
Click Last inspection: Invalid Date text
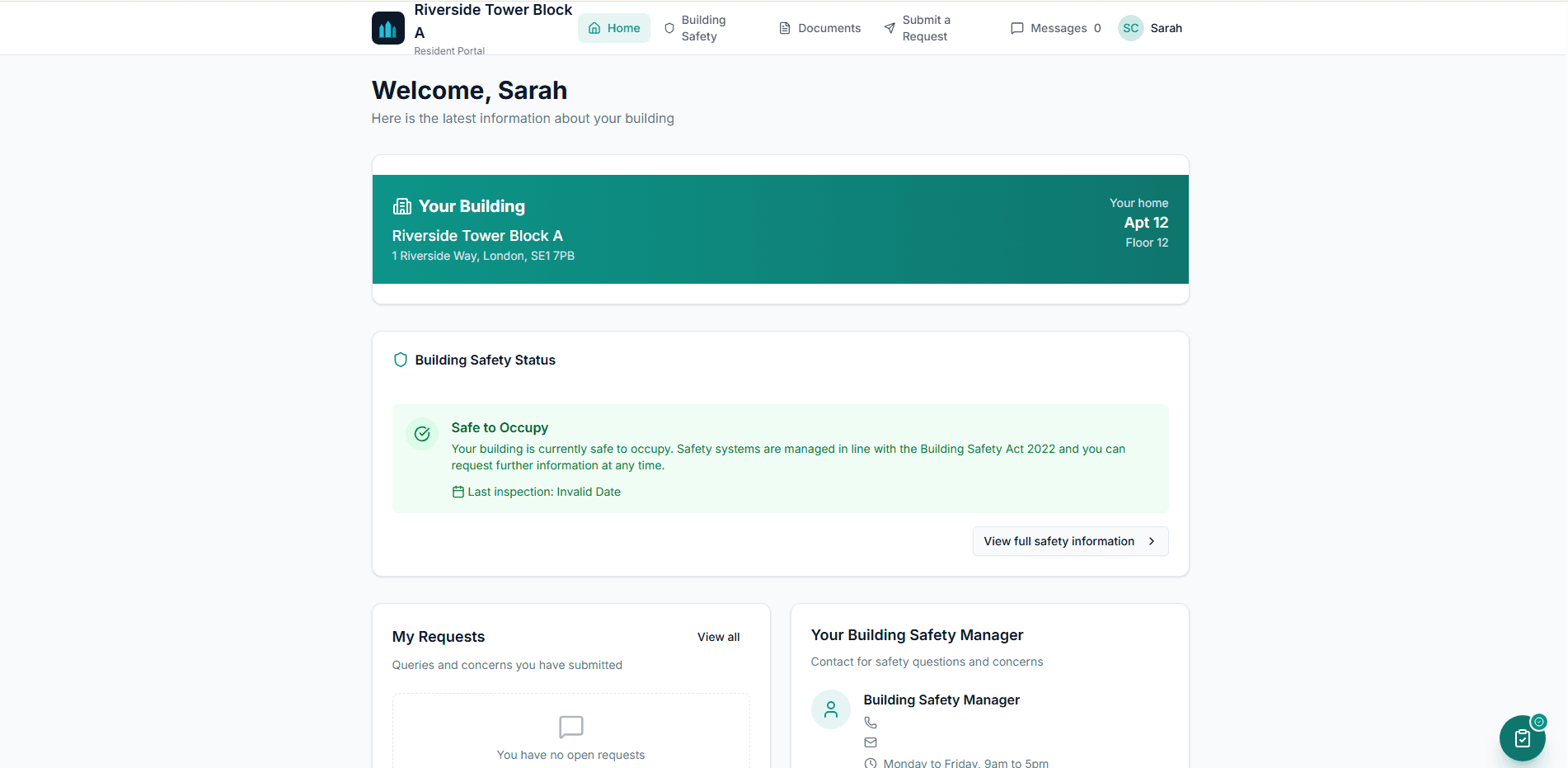coord(544,492)
